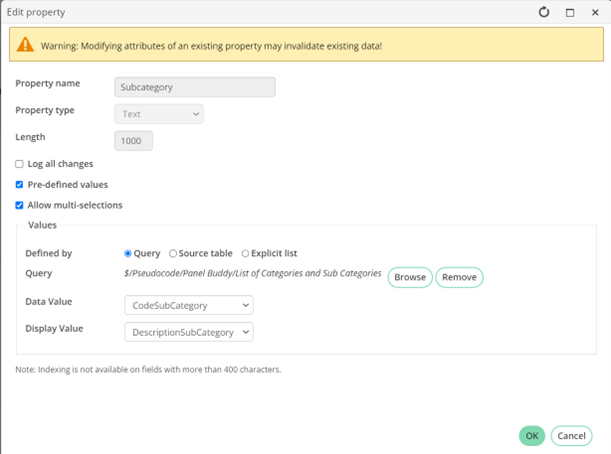Click the Remove button for the query
The width and height of the screenshot is (611, 454).
pyautogui.click(x=459, y=277)
